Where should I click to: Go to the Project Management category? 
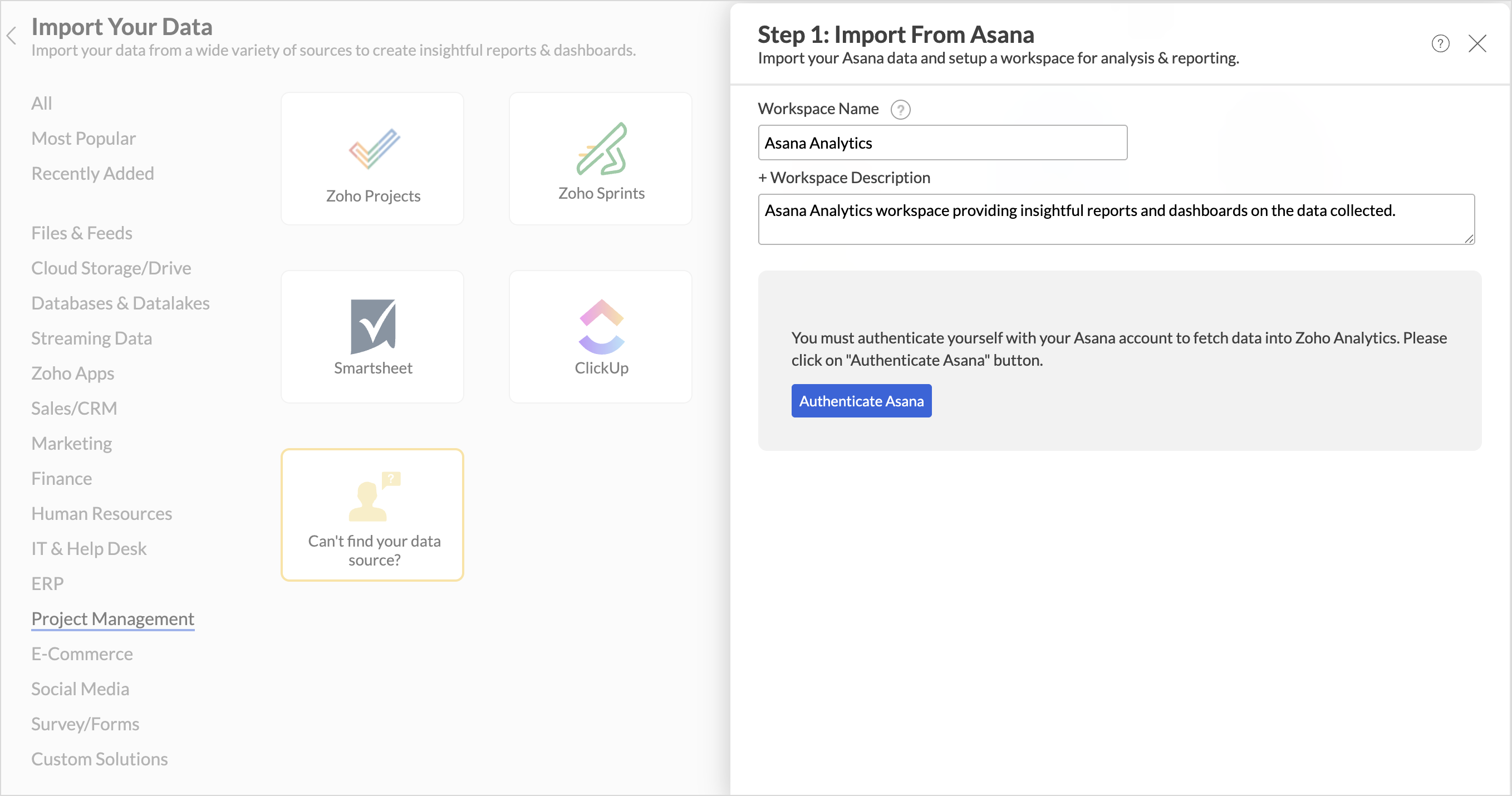112,619
